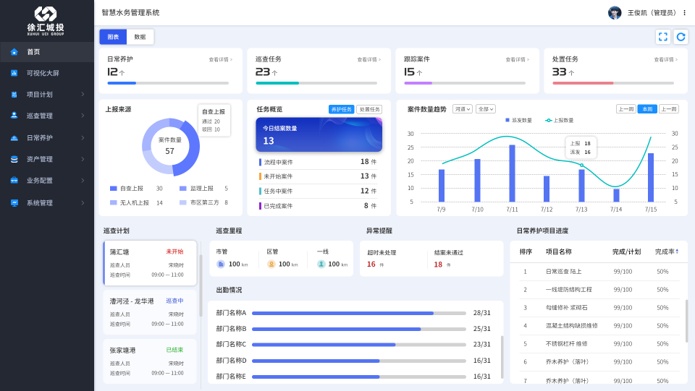Click the 业务配置 briefcase icon

point(14,180)
